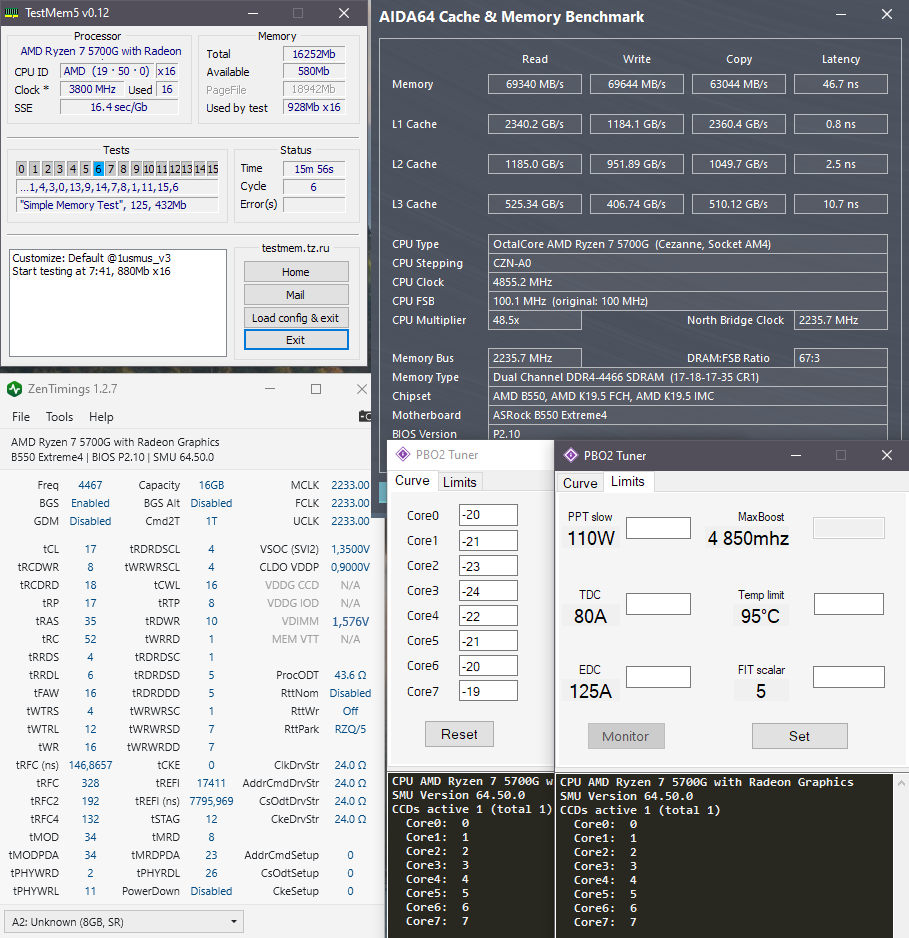Click the tREFI value 17411
This screenshot has height=938, width=909.
click(211, 783)
